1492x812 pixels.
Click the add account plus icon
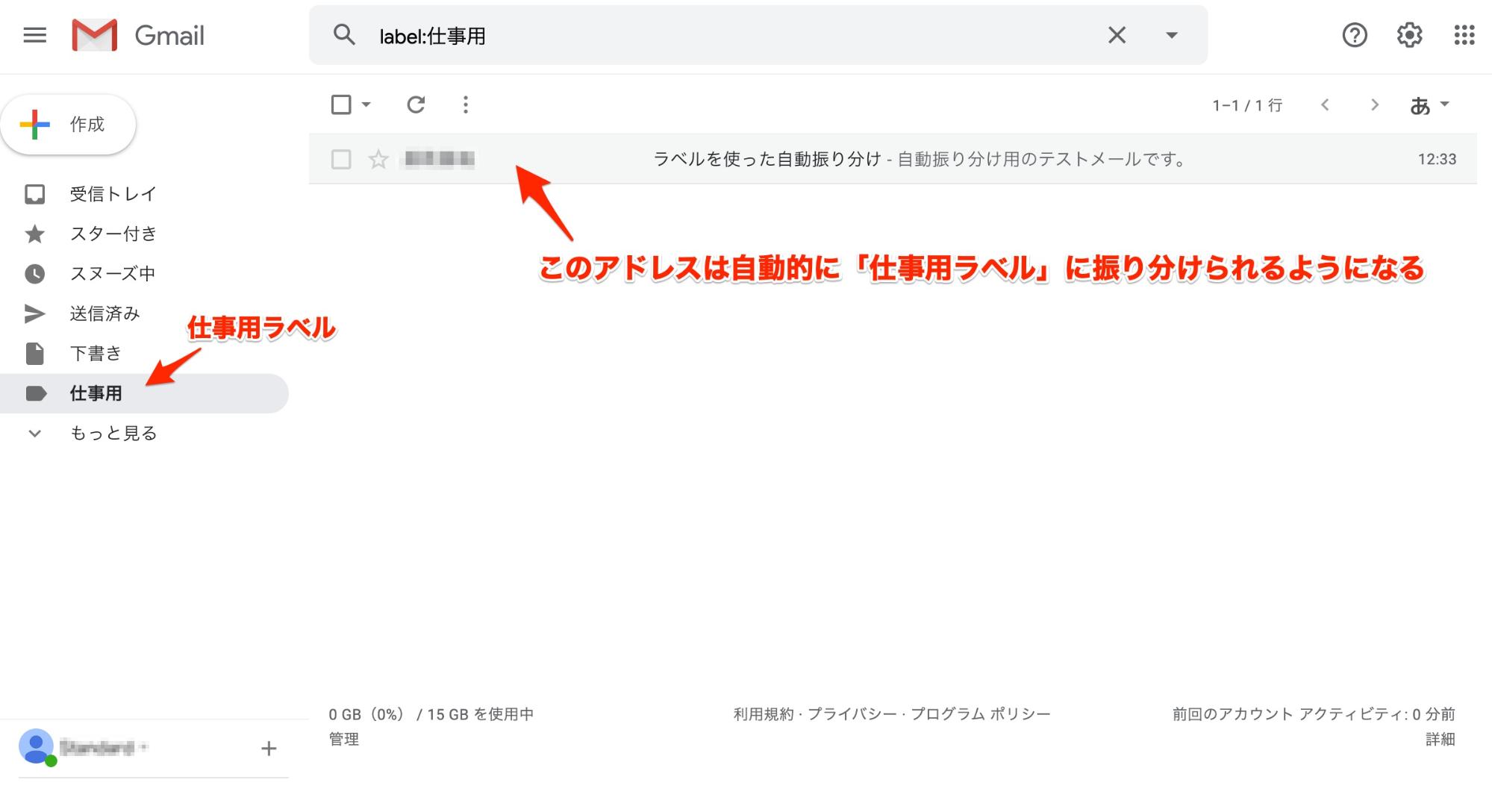click(x=269, y=749)
